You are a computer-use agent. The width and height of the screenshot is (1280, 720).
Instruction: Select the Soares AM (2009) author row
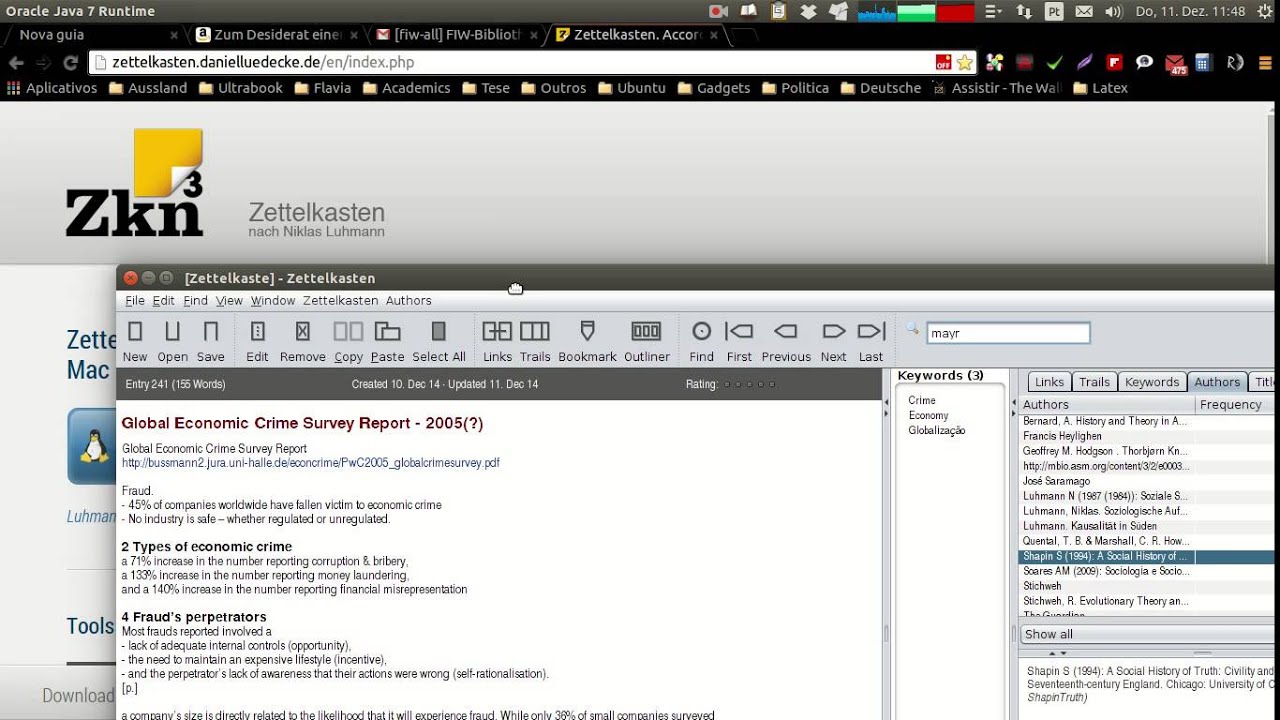point(1107,571)
